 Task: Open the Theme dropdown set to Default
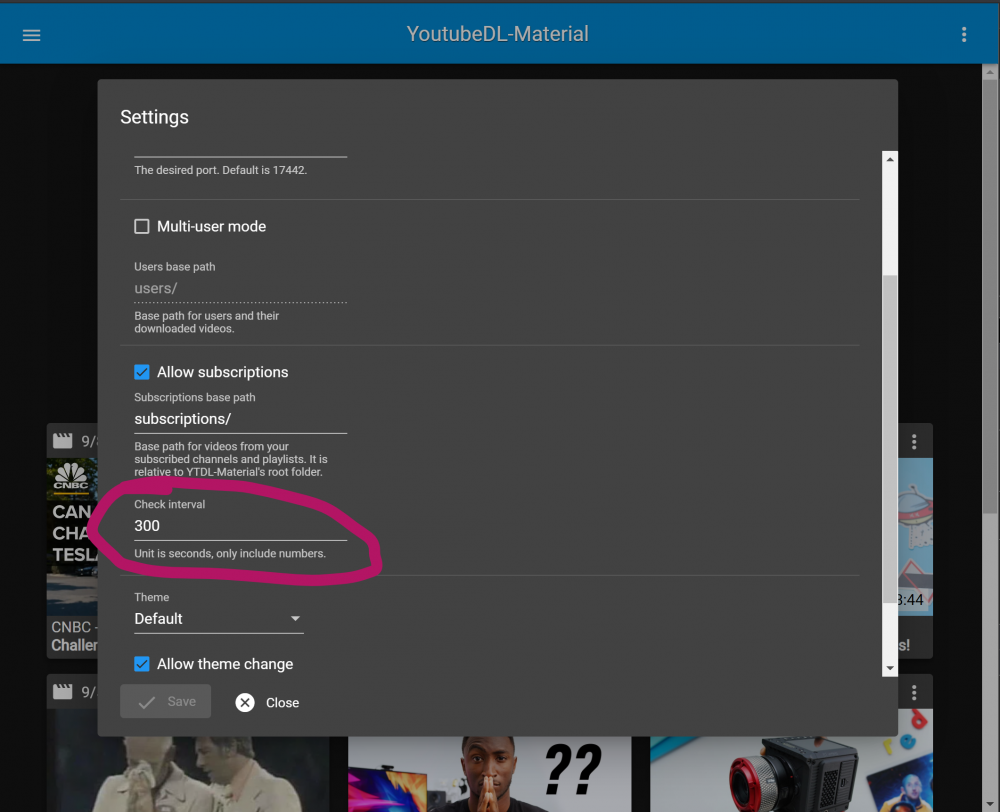pyautogui.click(x=219, y=619)
